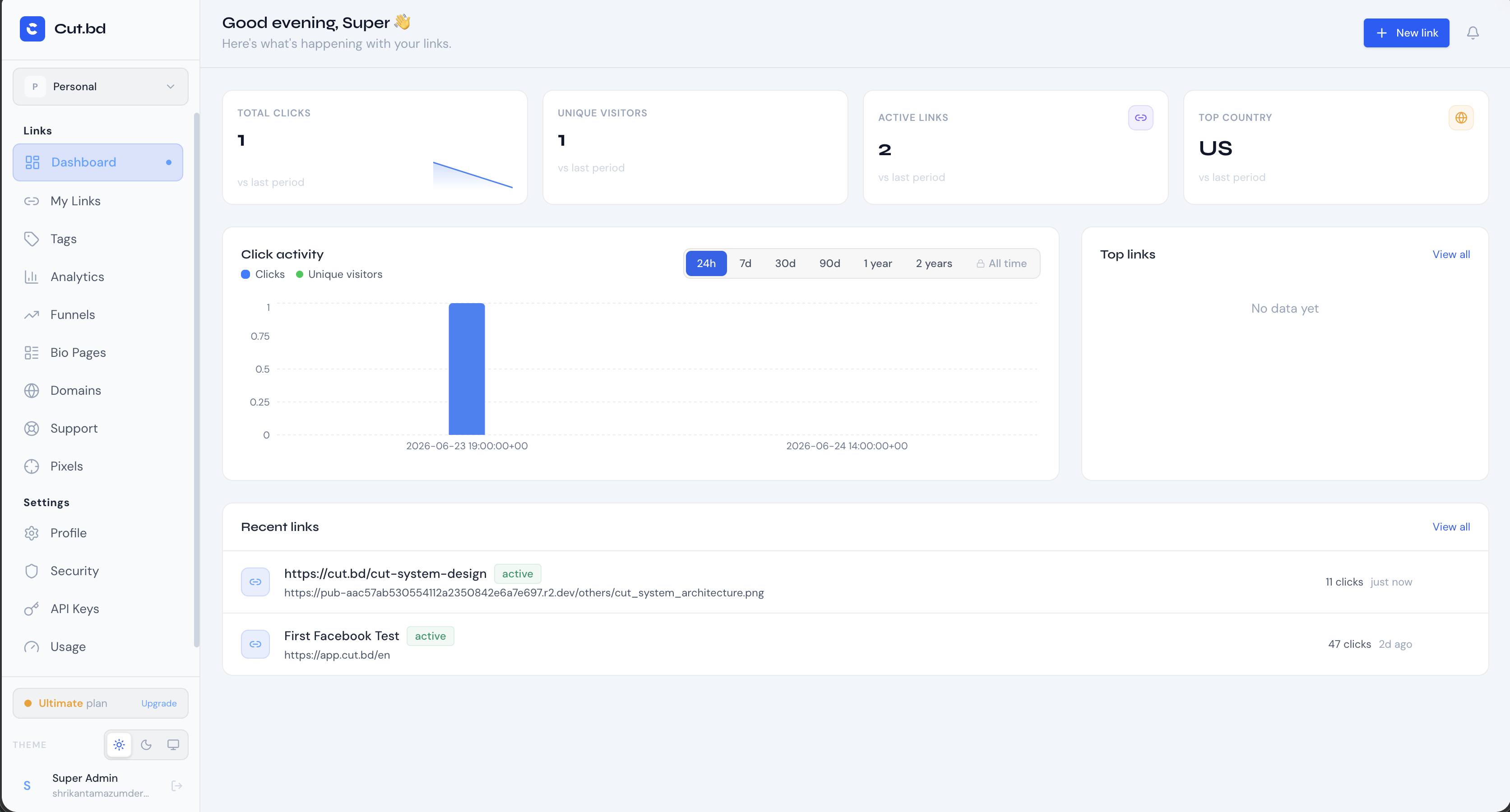Select the 7d time range tab
This screenshot has width=1510, height=812.
tap(745, 263)
